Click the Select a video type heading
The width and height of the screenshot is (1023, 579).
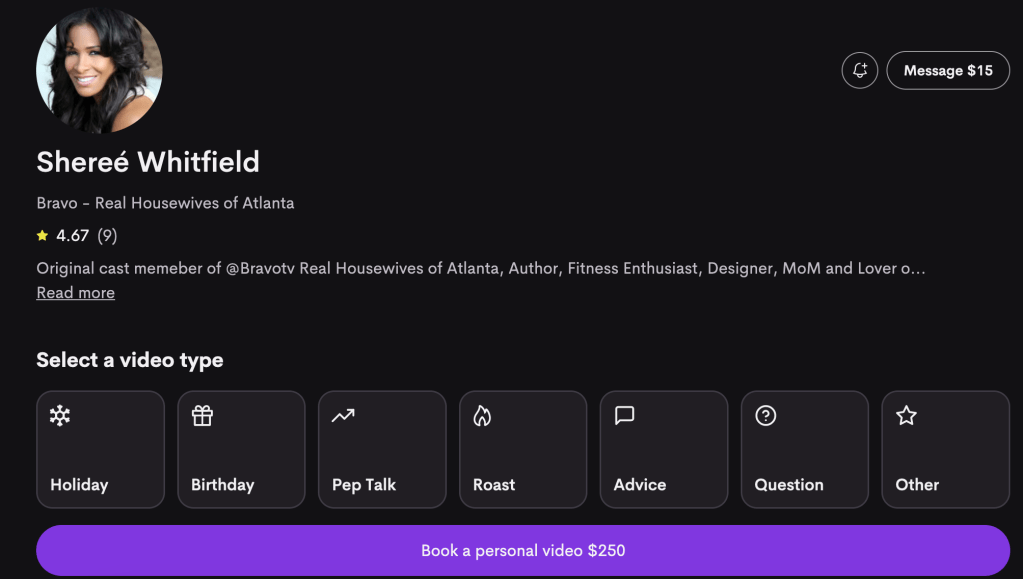[130, 360]
